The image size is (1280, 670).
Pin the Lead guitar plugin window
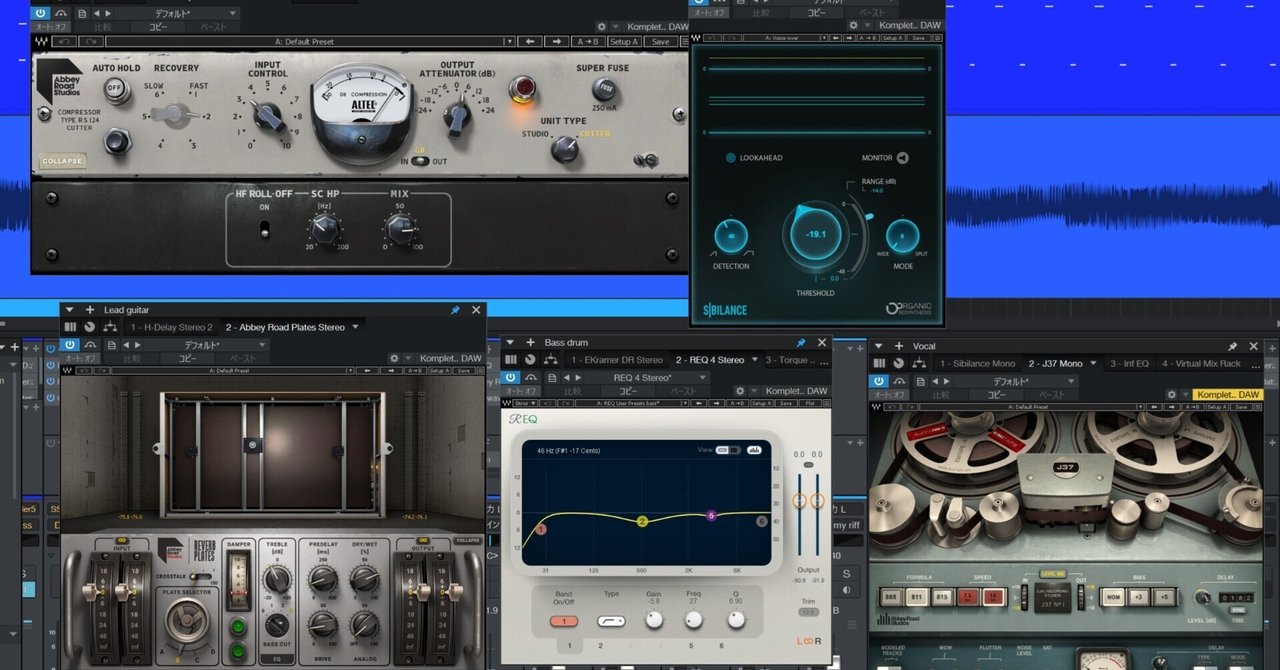click(x=455, y=310)
